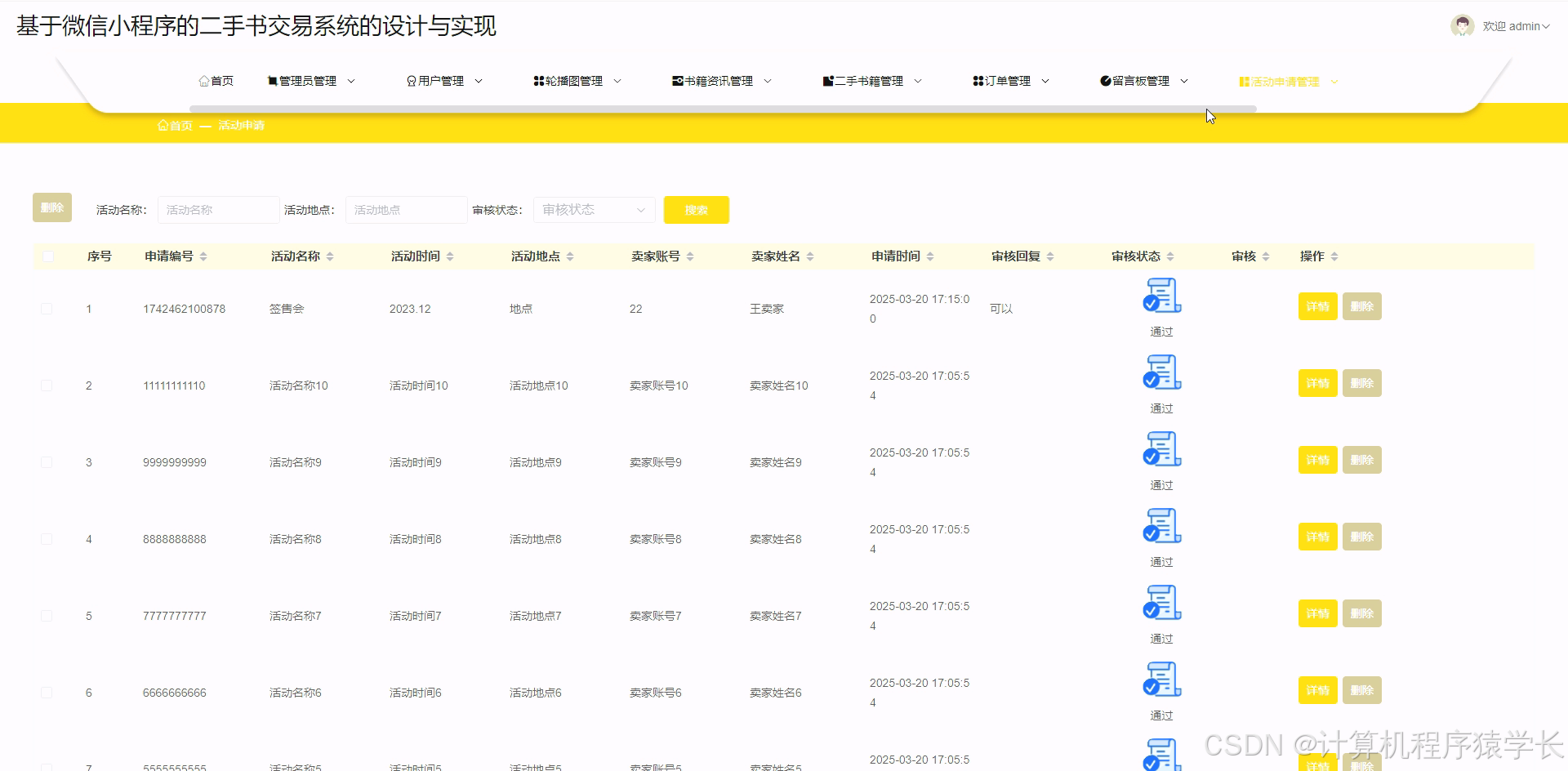Click the home icon in the breadcrumb
Image resolution: width=1568 pixels, height=771 pixels.
tap(163, 124)
